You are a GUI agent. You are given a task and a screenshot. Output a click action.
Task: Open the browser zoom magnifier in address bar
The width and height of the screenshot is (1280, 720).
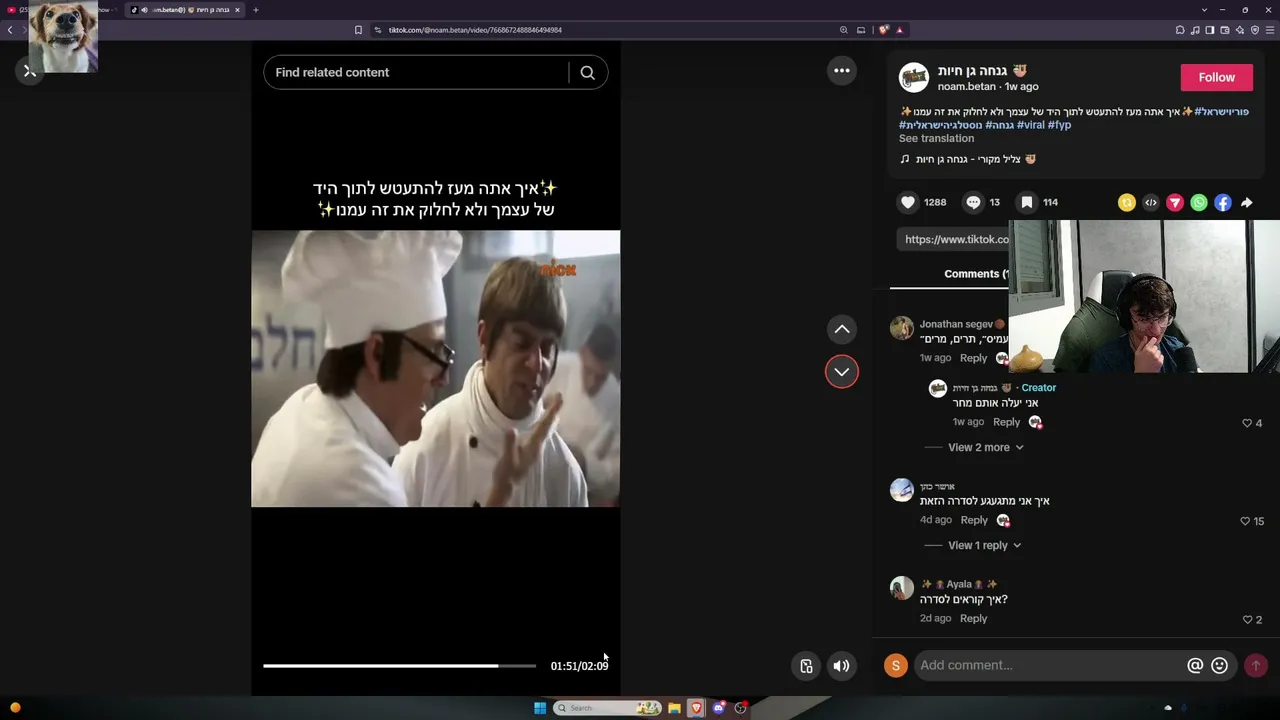[x=844, y=30]
